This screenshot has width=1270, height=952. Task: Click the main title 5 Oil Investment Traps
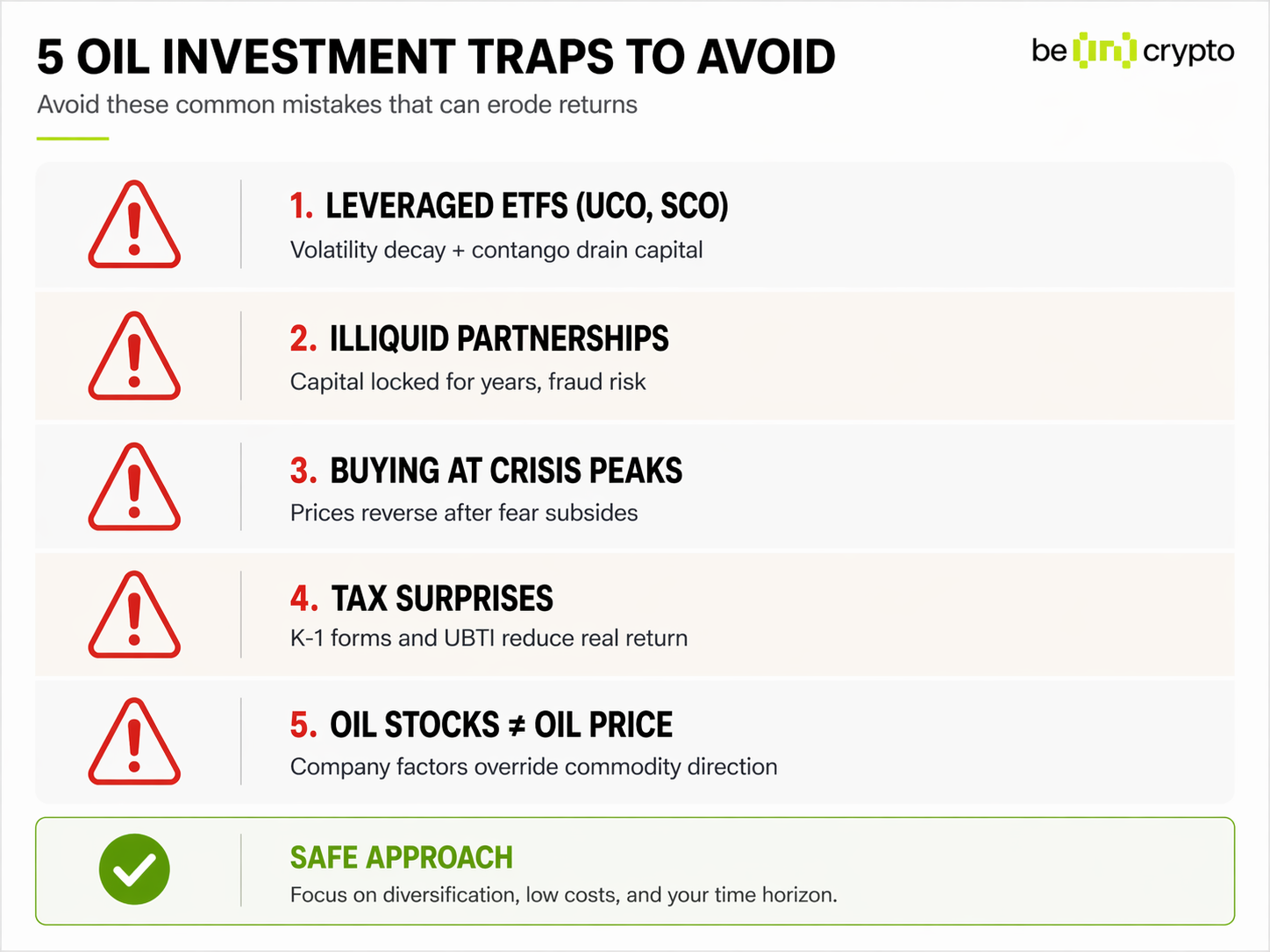click(436, 57)
